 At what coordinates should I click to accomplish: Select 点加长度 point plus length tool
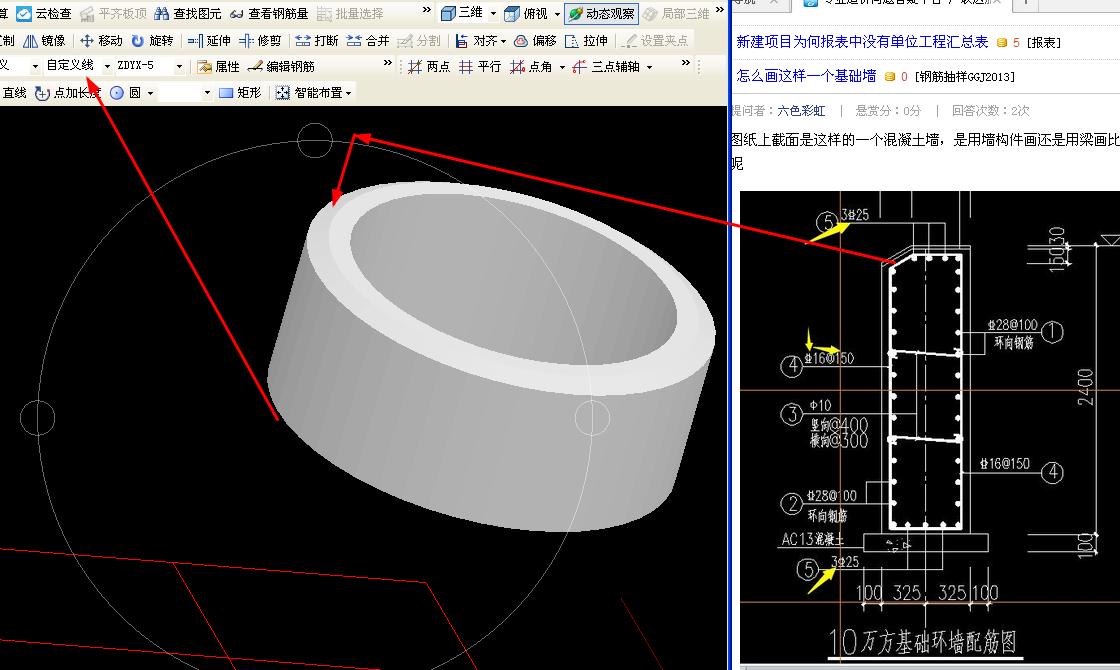tap(69, 93)
